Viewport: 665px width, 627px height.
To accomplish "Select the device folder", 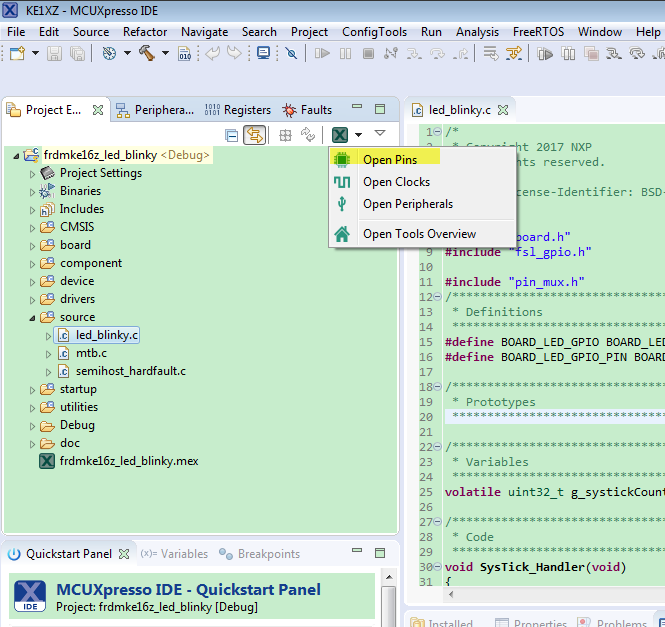I will click(x=77, y=281).
